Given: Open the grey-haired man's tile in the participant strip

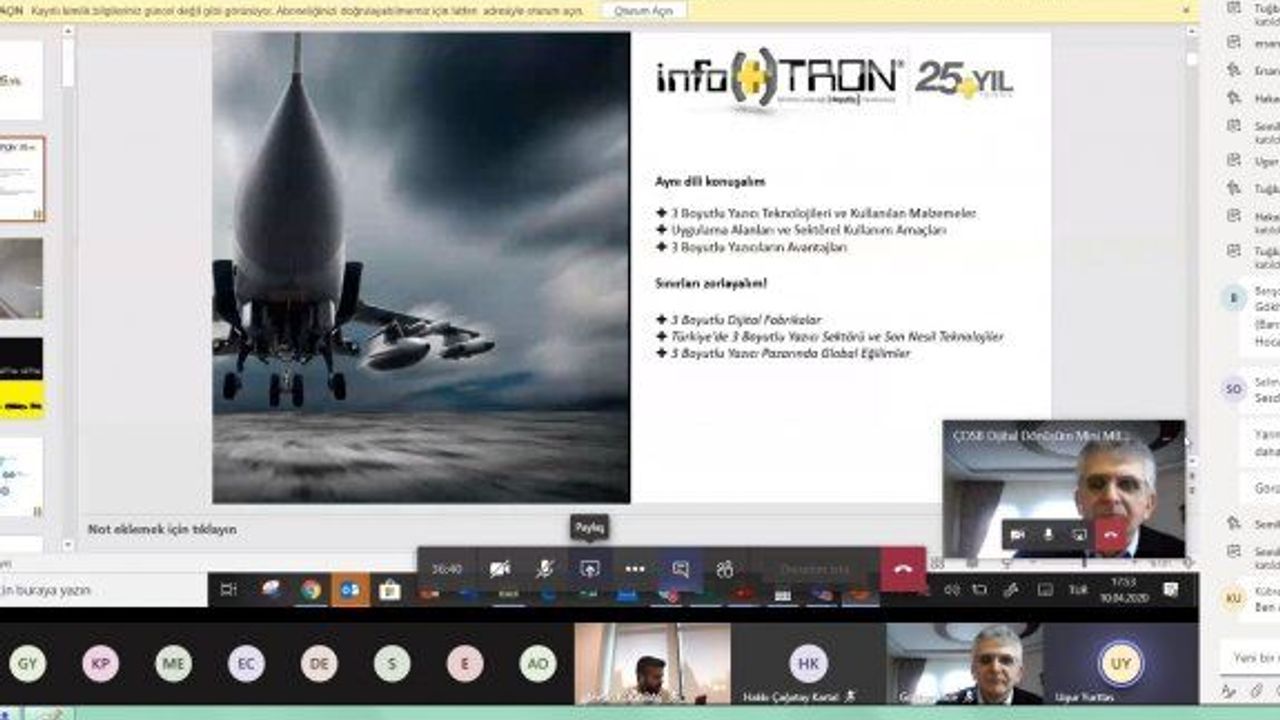Looking at the screenshot, I should (x=964, y=664).
